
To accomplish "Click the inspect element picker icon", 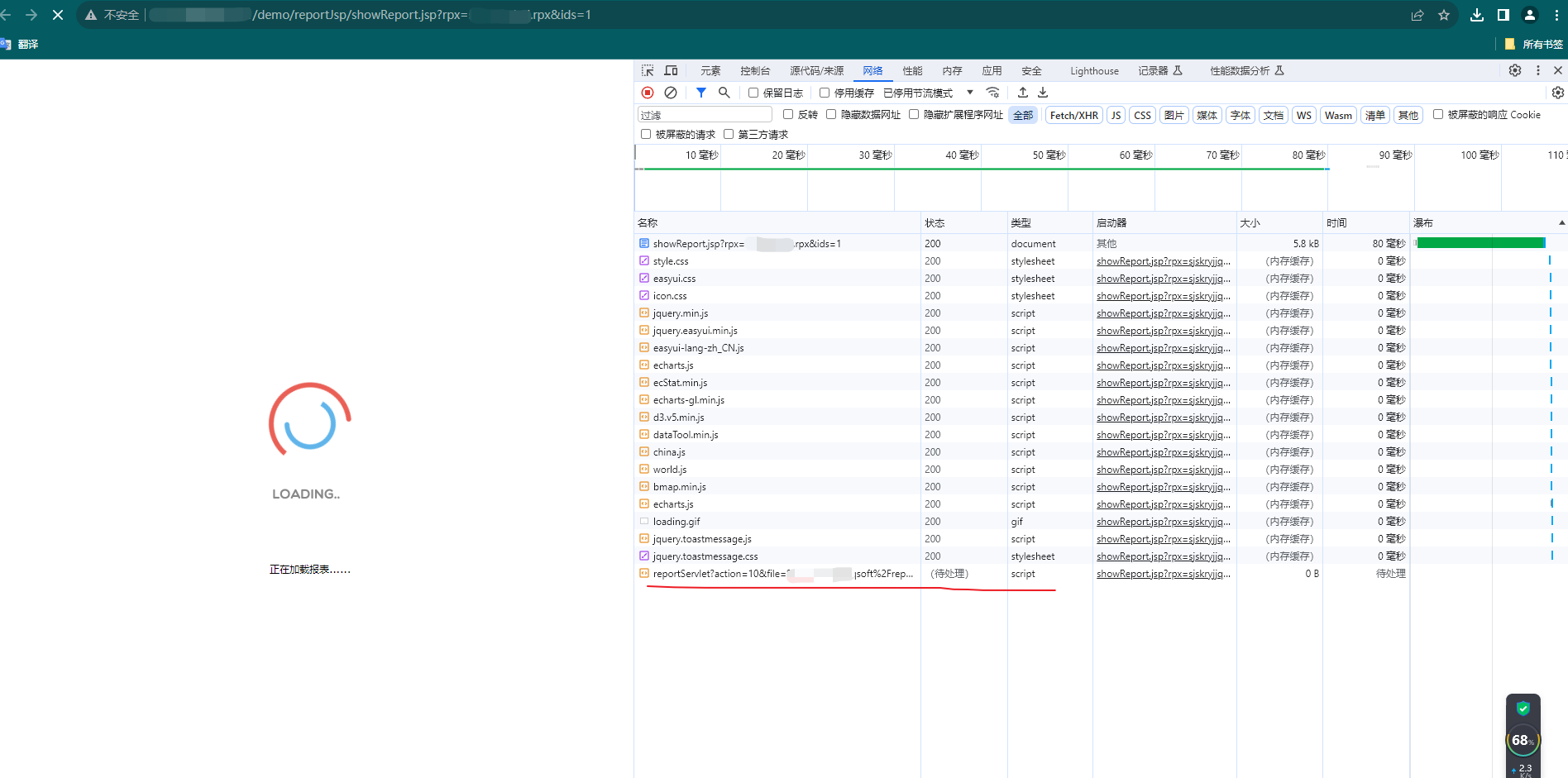I will point(648,71).
